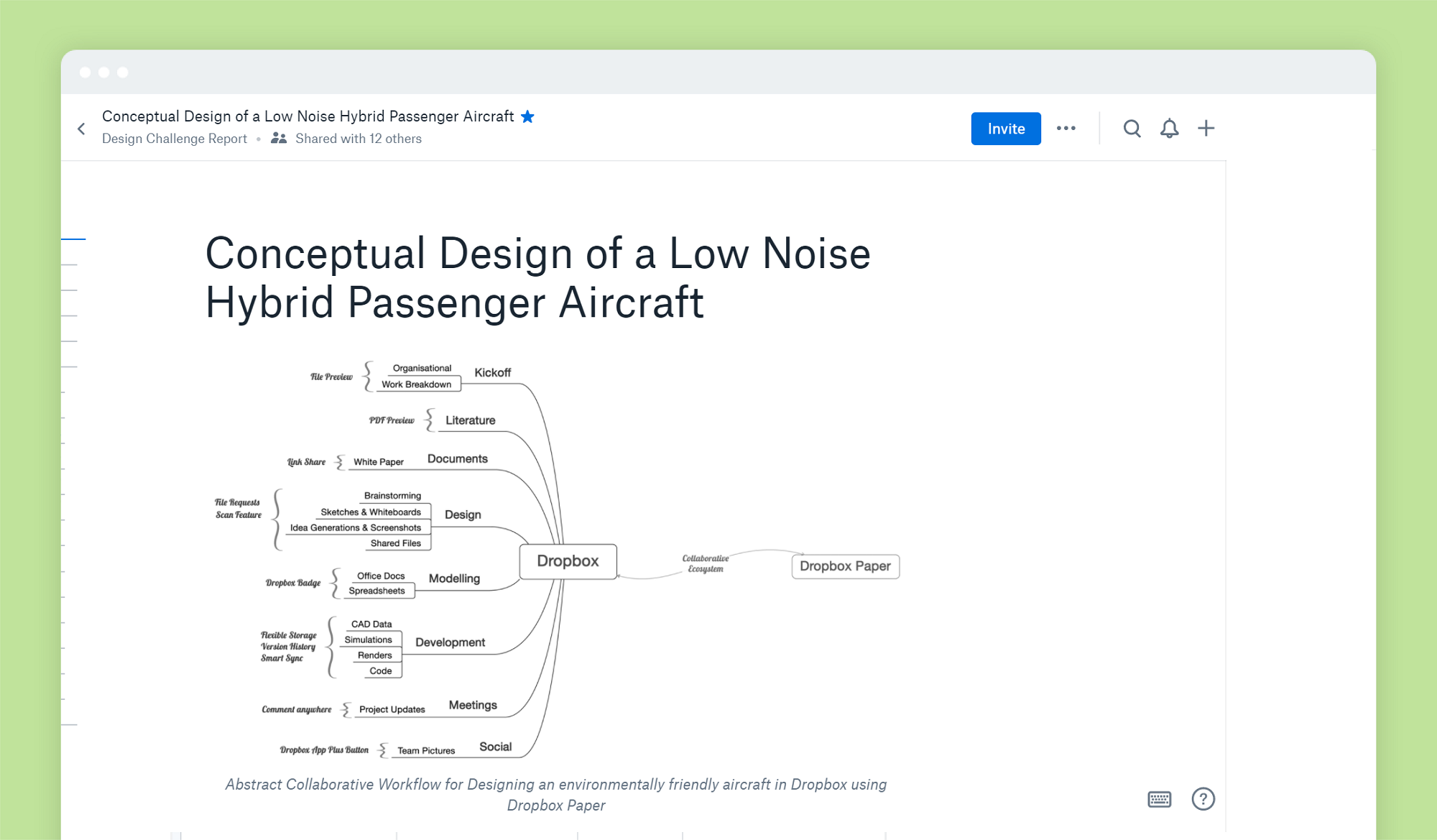Click the Social label in the diagram
The width and height of the screenshot is (1437, 840).
(496, 747)
